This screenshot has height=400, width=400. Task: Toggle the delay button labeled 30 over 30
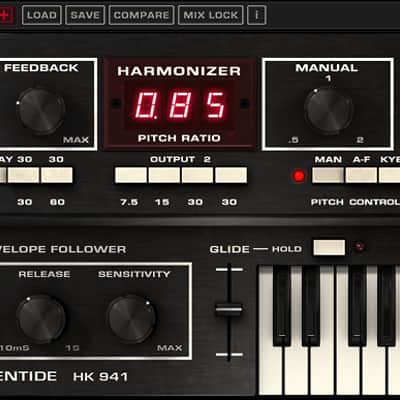pos(23,175)
